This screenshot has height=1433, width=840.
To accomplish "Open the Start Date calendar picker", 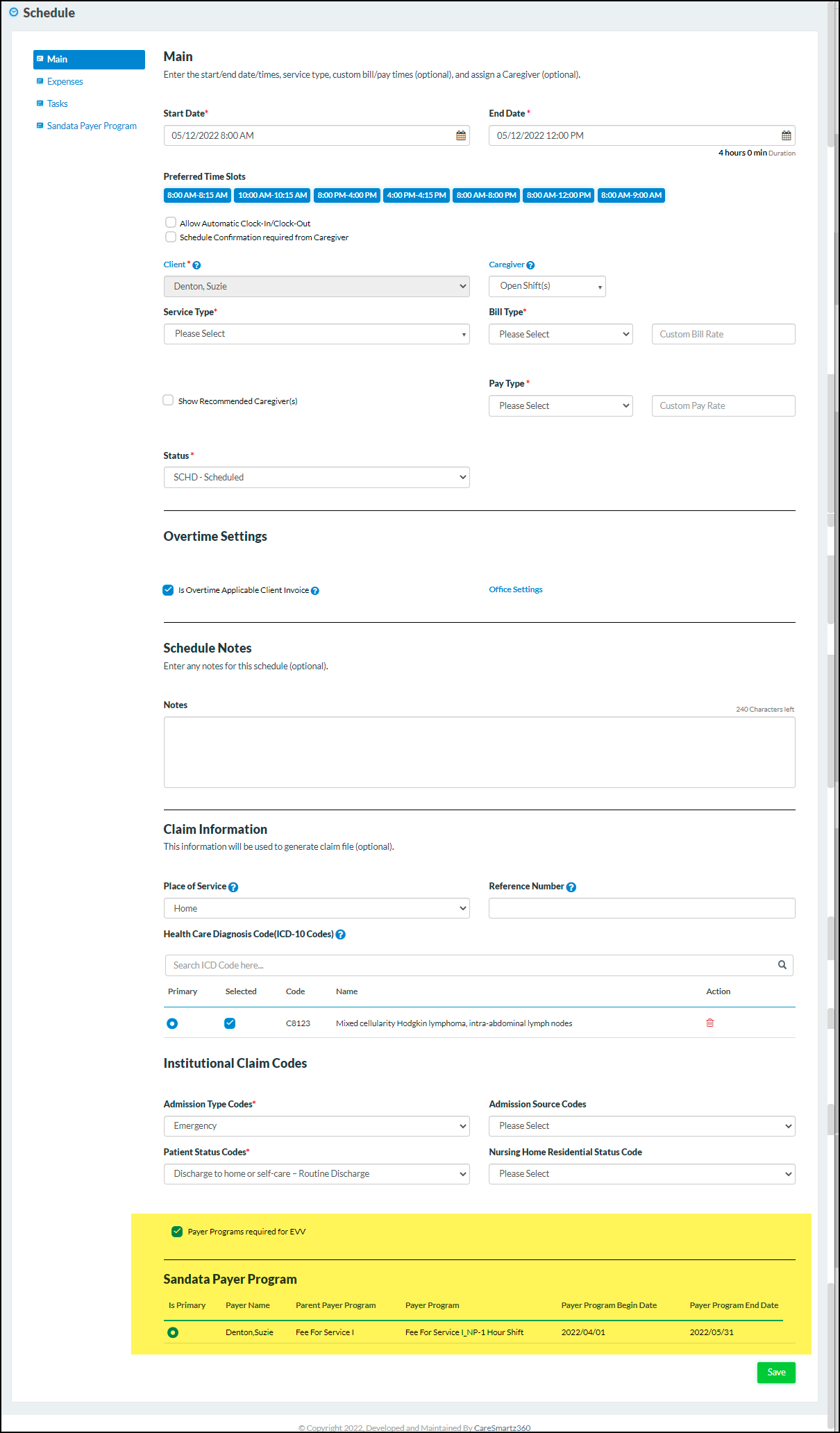I will click(x=460, y=135).
